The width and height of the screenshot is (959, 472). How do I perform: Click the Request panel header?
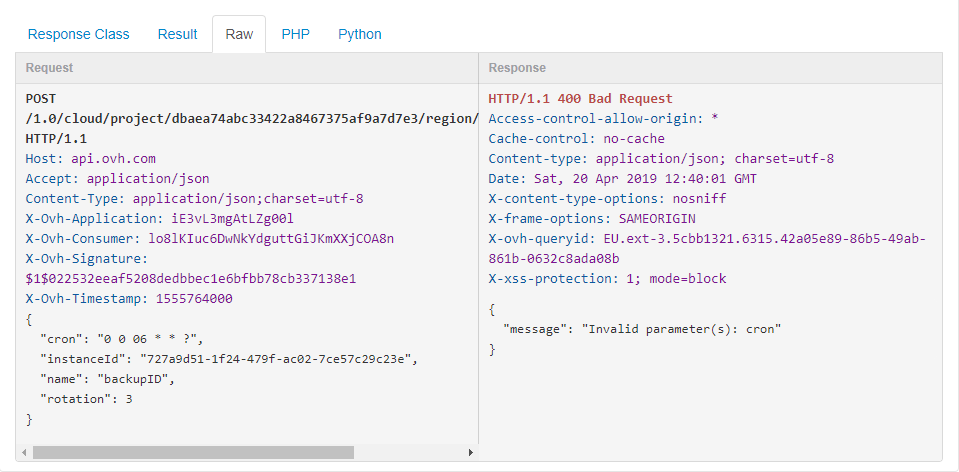248,68
